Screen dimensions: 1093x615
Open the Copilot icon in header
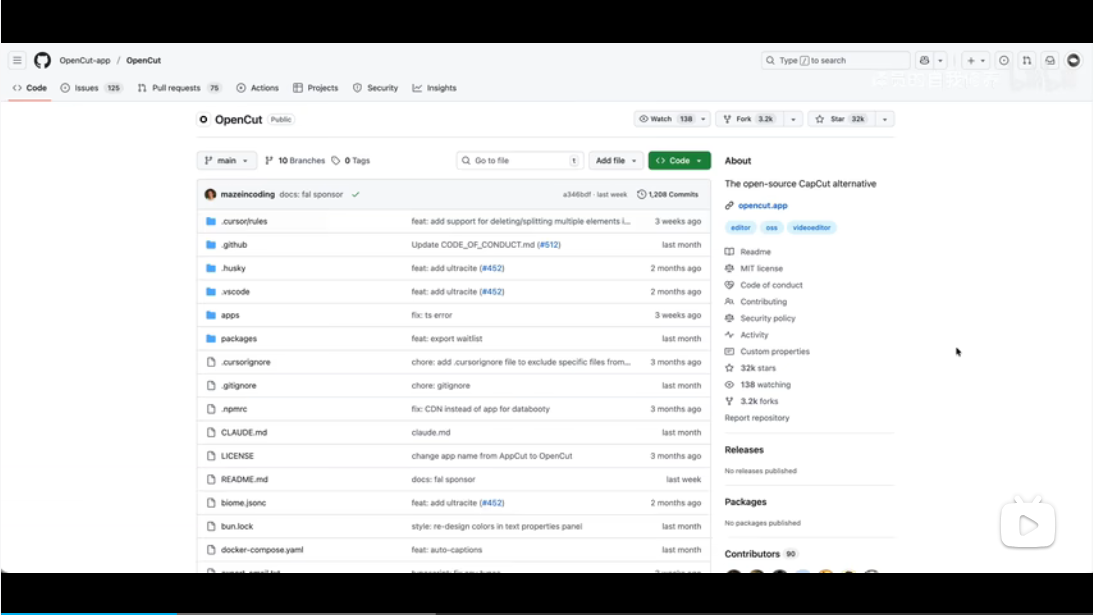924,61
